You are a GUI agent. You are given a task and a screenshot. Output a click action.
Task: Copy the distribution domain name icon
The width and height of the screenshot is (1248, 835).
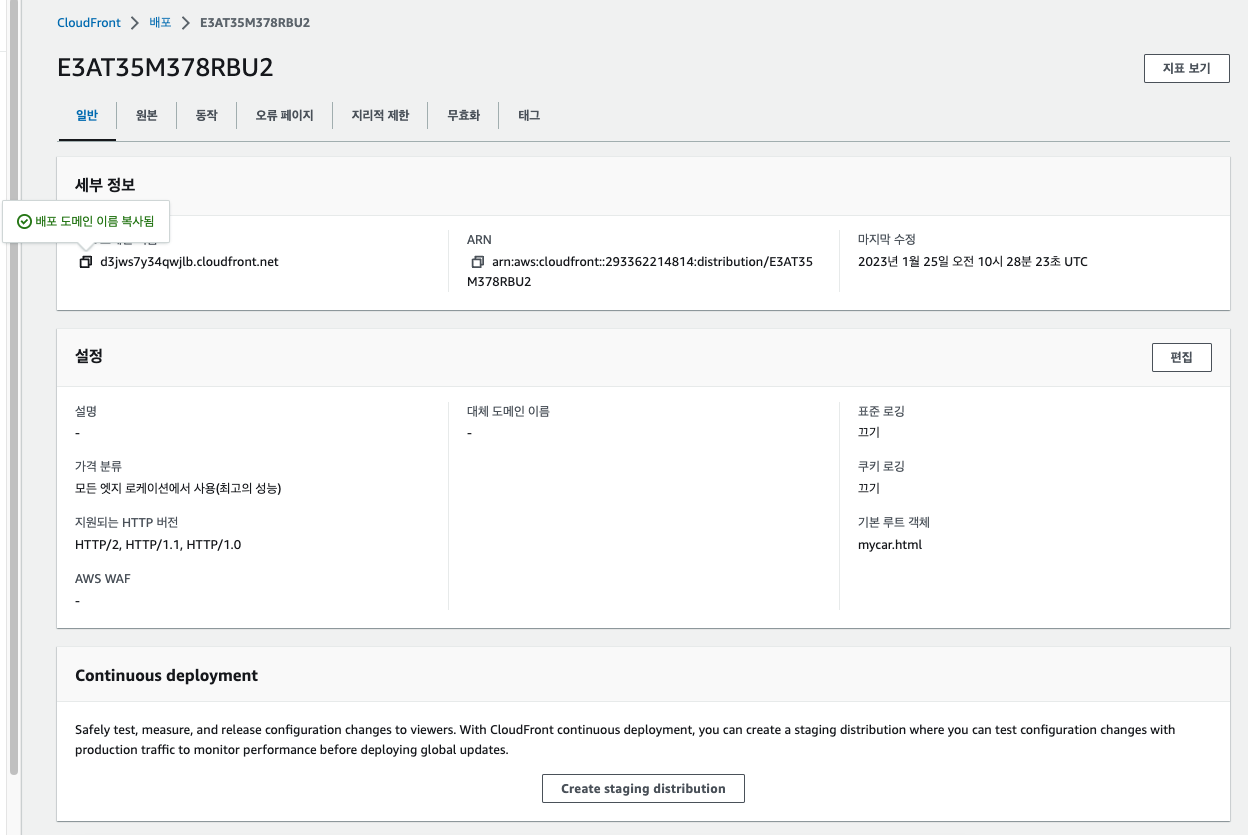(x=86, y=262)
